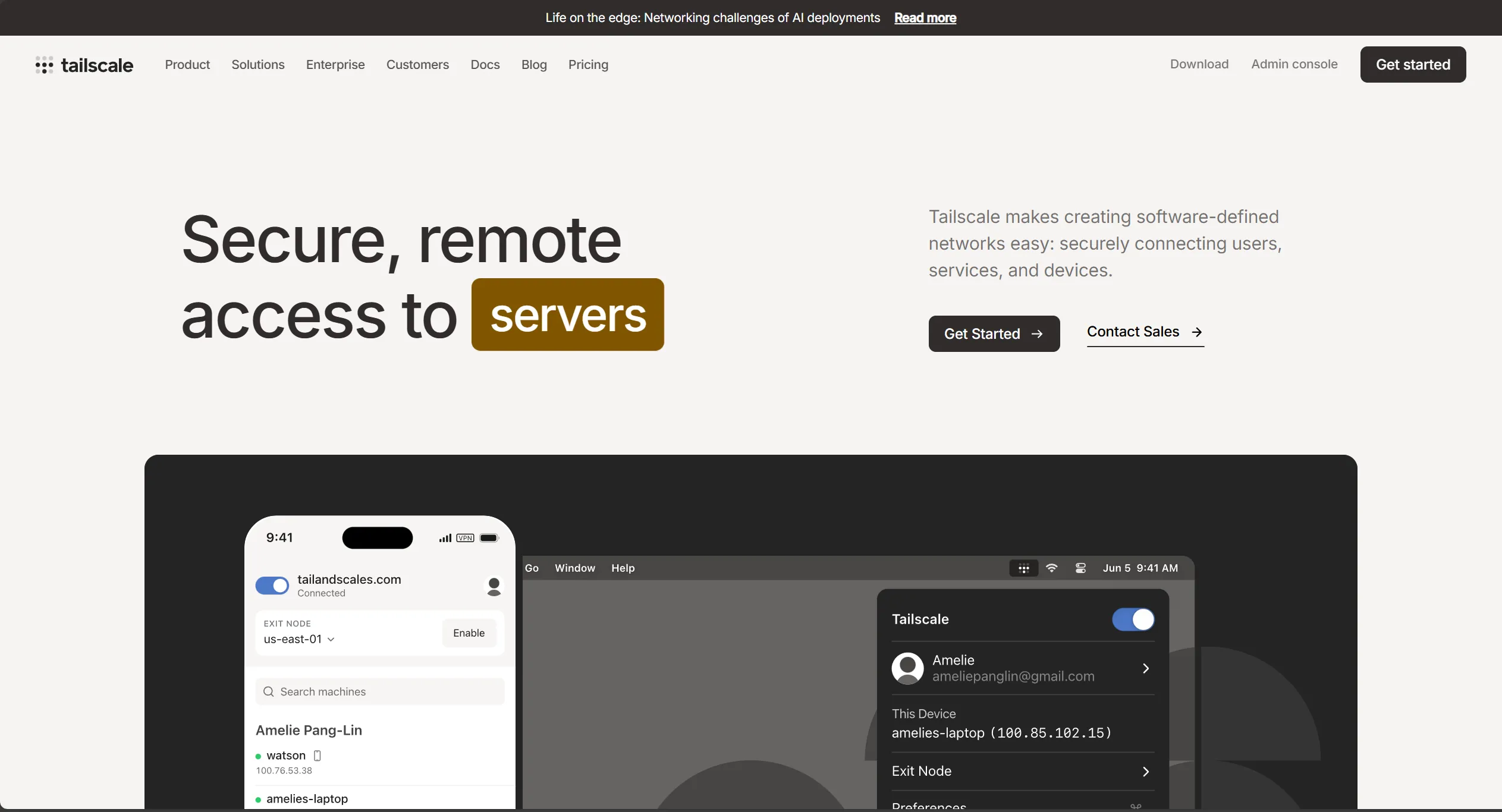Expand the Exit Node chevron row
Screen dimensions: 1502x812
[x=1145, y=772]
